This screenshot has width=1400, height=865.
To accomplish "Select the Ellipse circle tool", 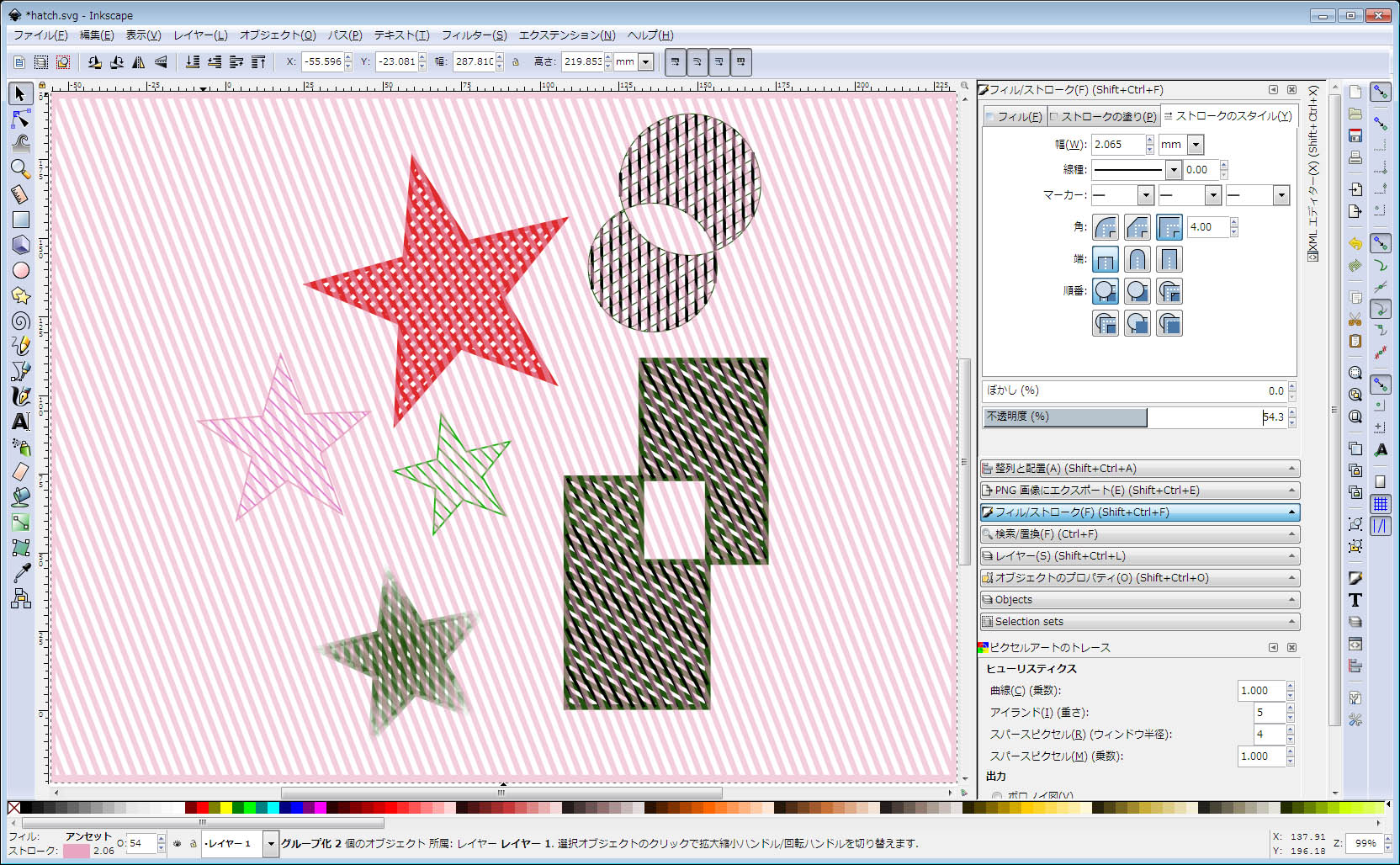I will point(20,270).
